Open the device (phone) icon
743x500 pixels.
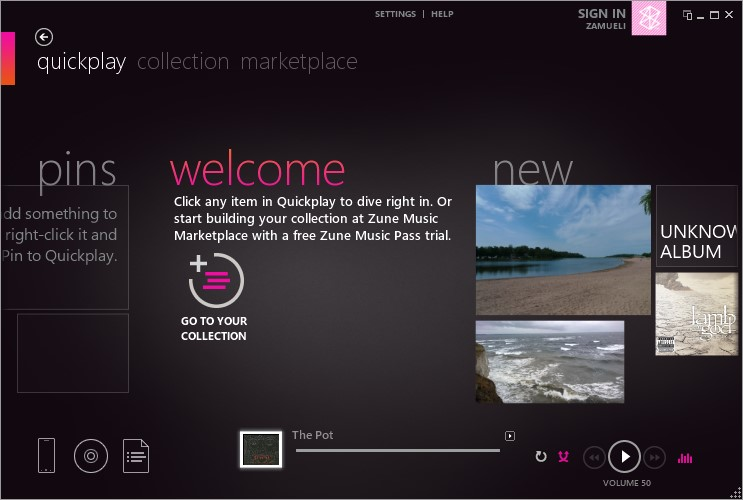(x=46, y=455)
